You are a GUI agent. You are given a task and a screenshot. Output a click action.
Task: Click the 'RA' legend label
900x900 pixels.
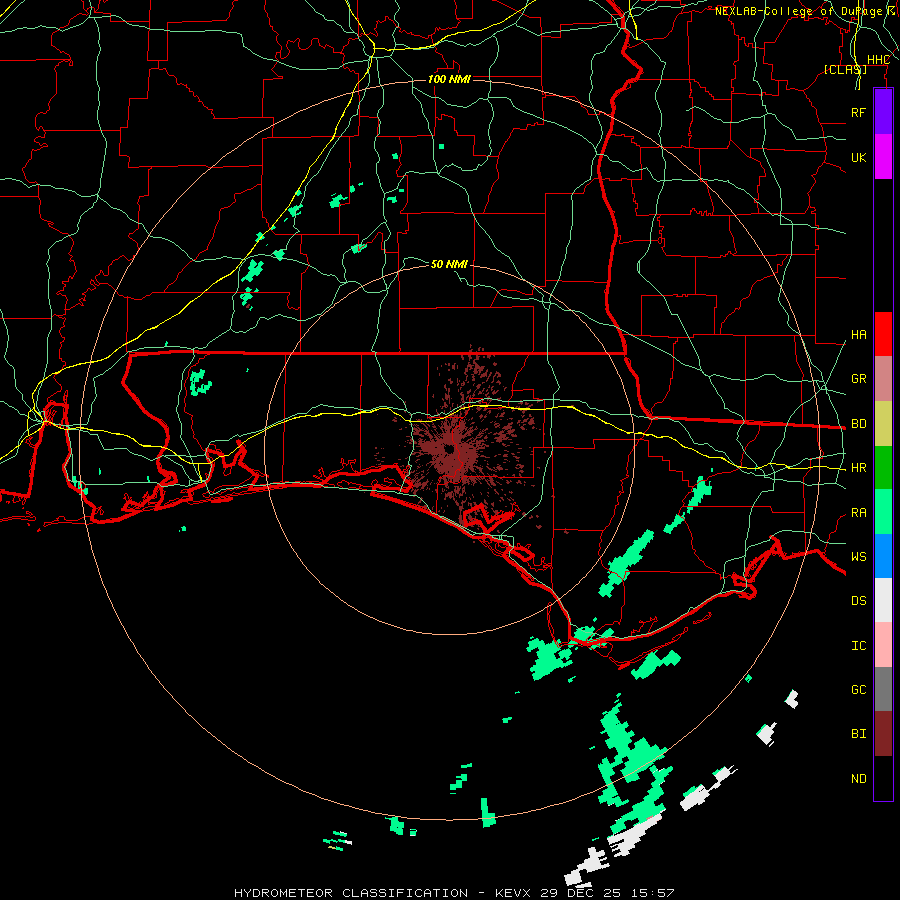tap(858, 513)
